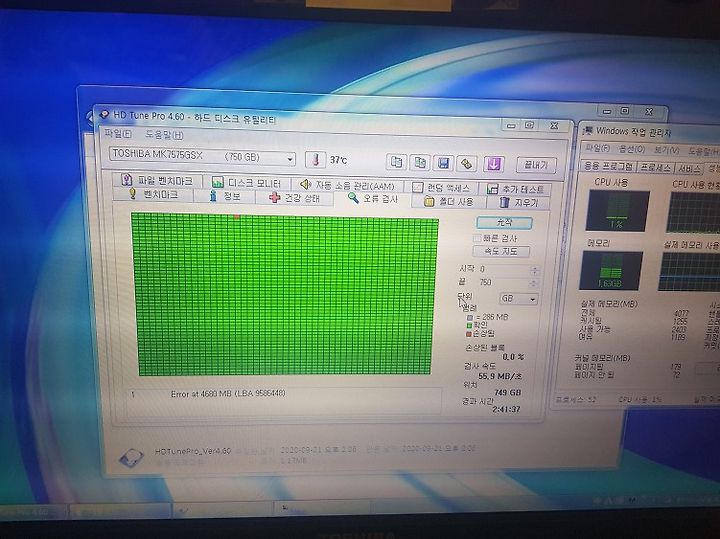Switch to the 폴더 사용 tab

449,201
